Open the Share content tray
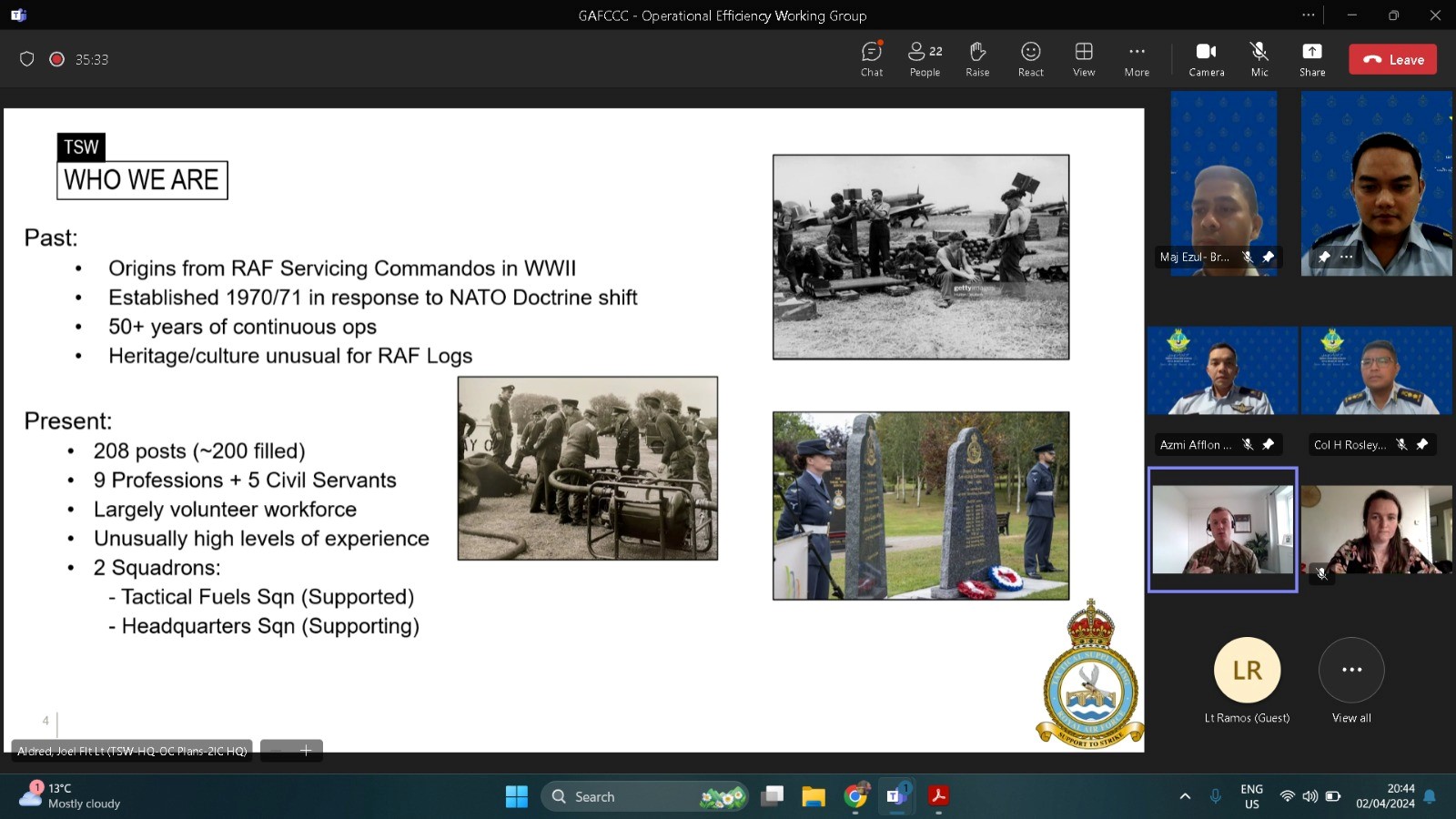The width and height of the screenshot is (1456, 819). point(1312,59)
